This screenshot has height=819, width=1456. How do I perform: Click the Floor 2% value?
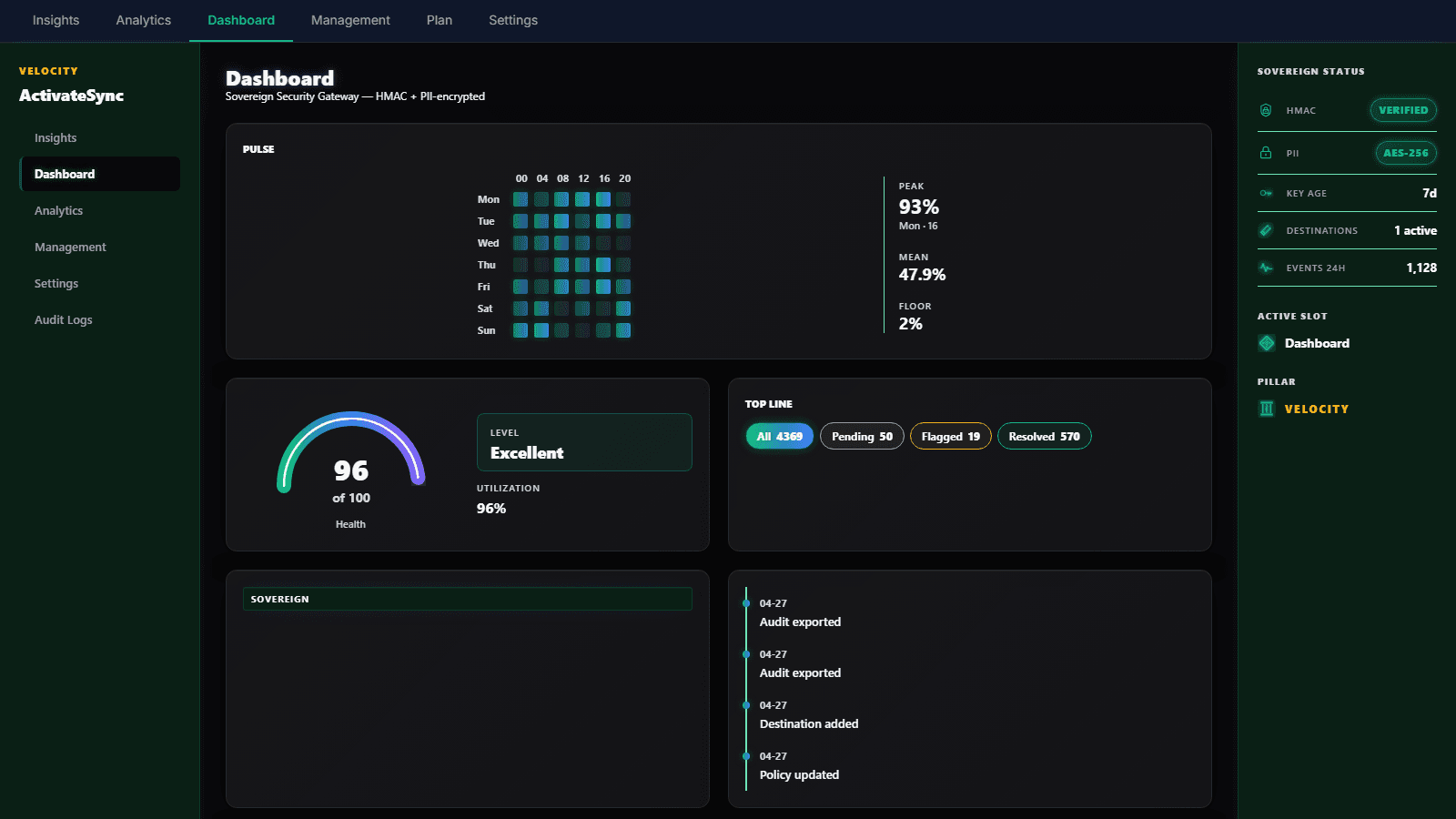pos(911,324)
